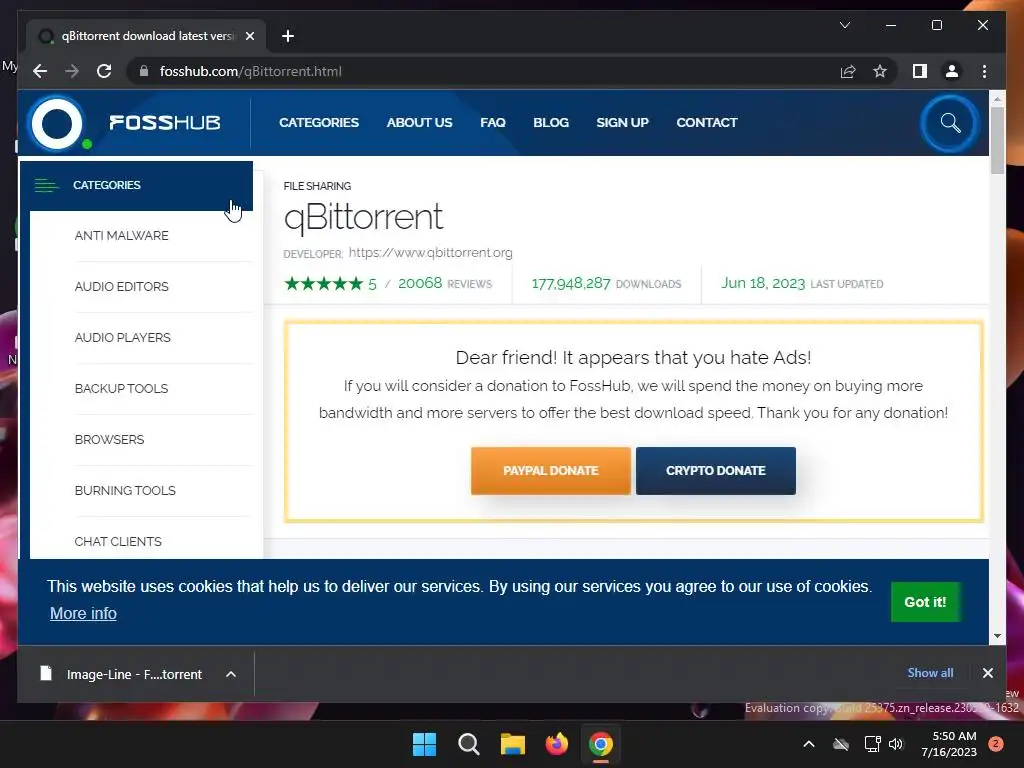Open the Chrome profile menu
The image size is (1024, 768).
click(952, 71)
